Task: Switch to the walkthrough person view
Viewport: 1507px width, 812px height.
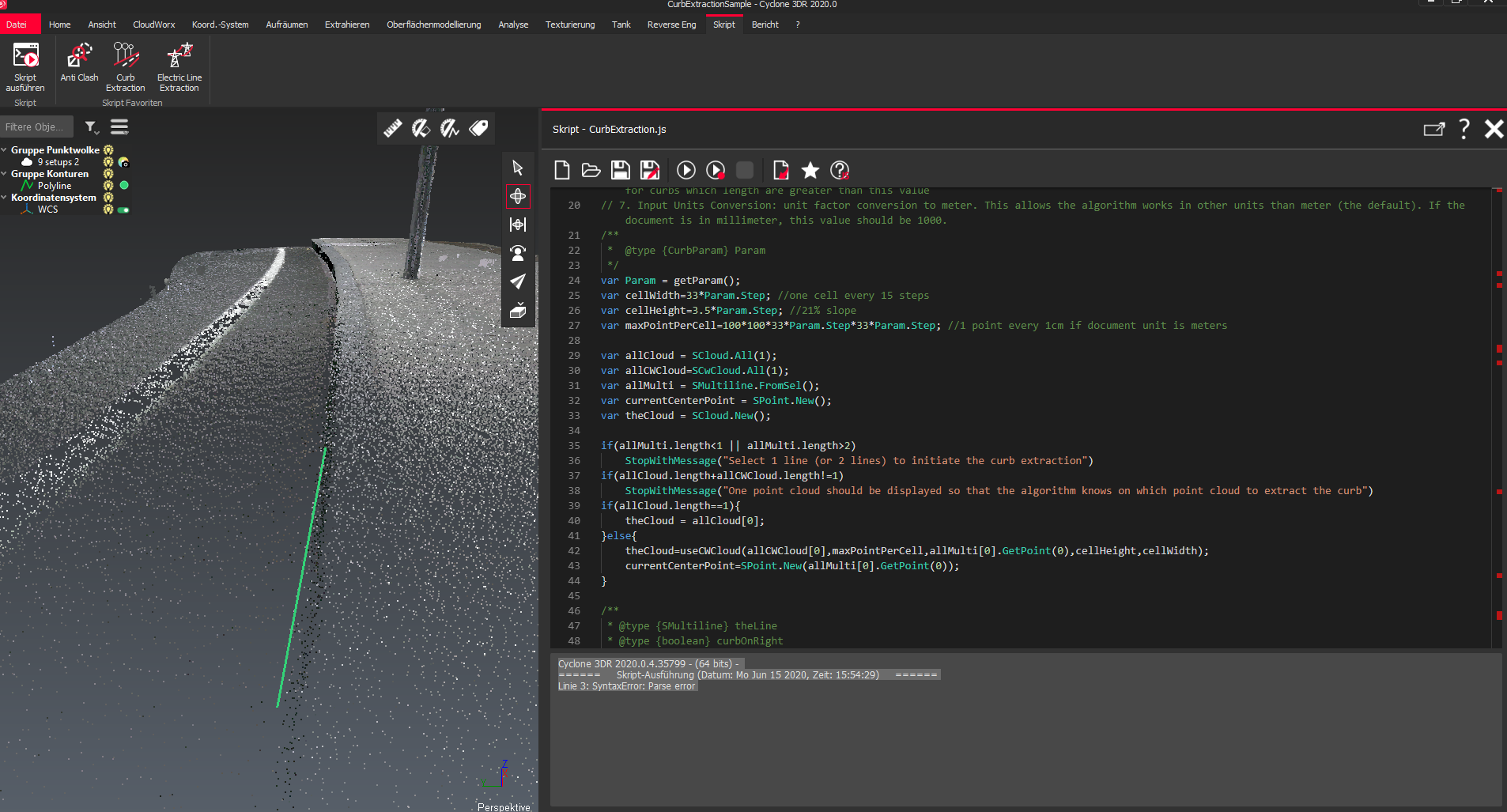Action: click(518, 253)
